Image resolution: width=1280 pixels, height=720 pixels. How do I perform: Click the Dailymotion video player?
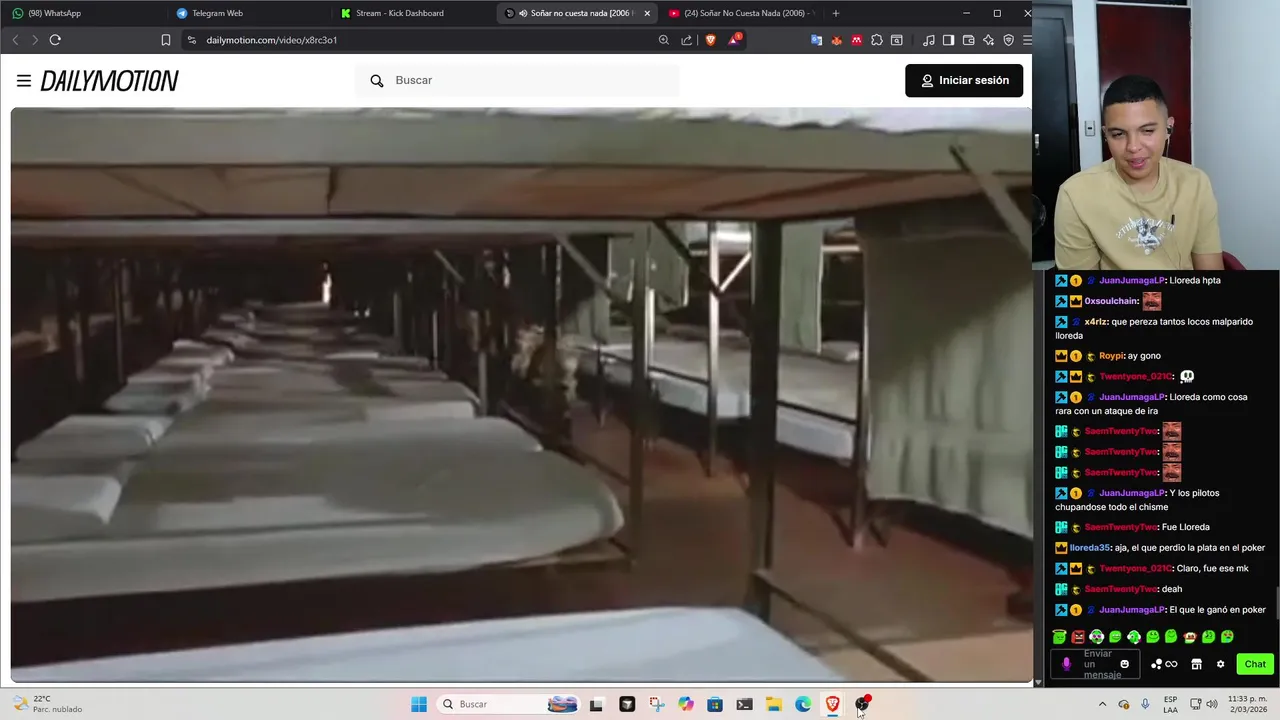[521, 394]
